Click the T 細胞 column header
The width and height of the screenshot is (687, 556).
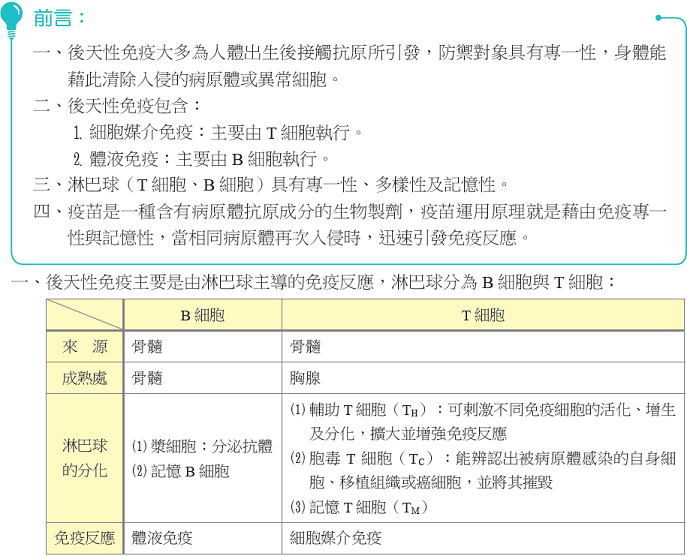click(x=482, y=314)
